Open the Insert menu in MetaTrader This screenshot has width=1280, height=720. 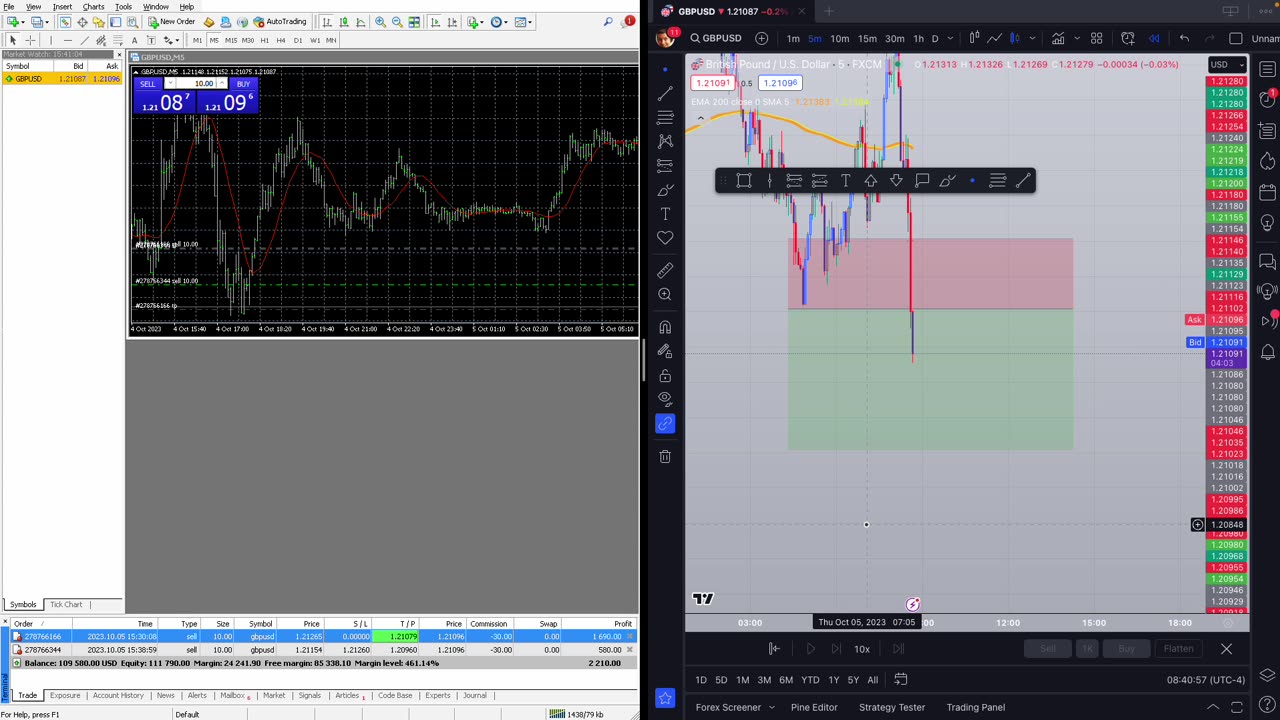click(62, 6)
